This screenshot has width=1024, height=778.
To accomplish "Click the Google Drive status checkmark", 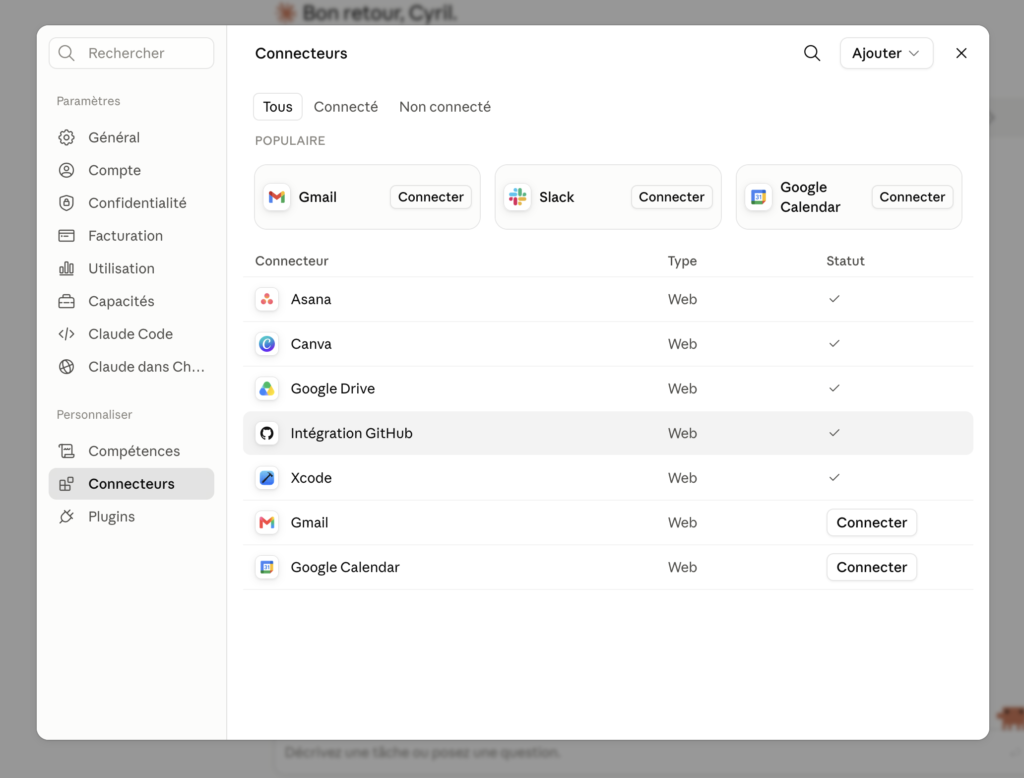I will click(x=834, y=388).
